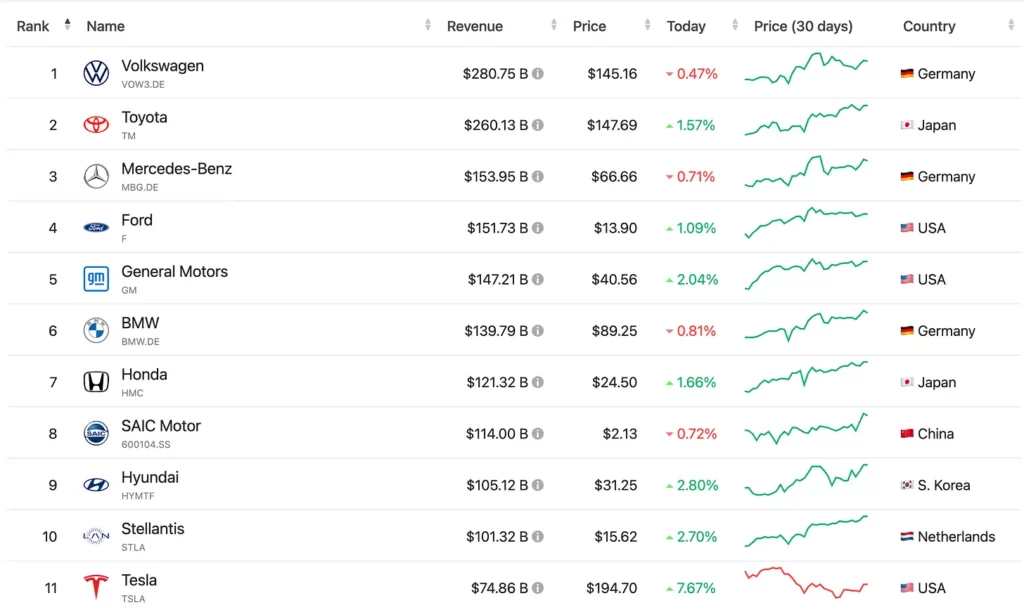Open the Stellantis company link
Image resolution: width=1024 pixels, height=610 pixels.
(153, 529)
